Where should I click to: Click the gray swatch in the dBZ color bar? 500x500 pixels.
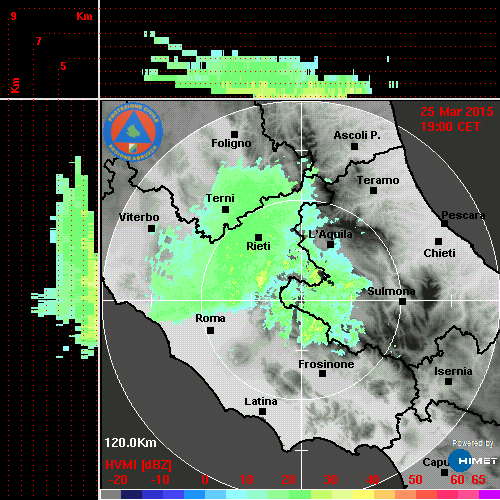pos(111,495)
